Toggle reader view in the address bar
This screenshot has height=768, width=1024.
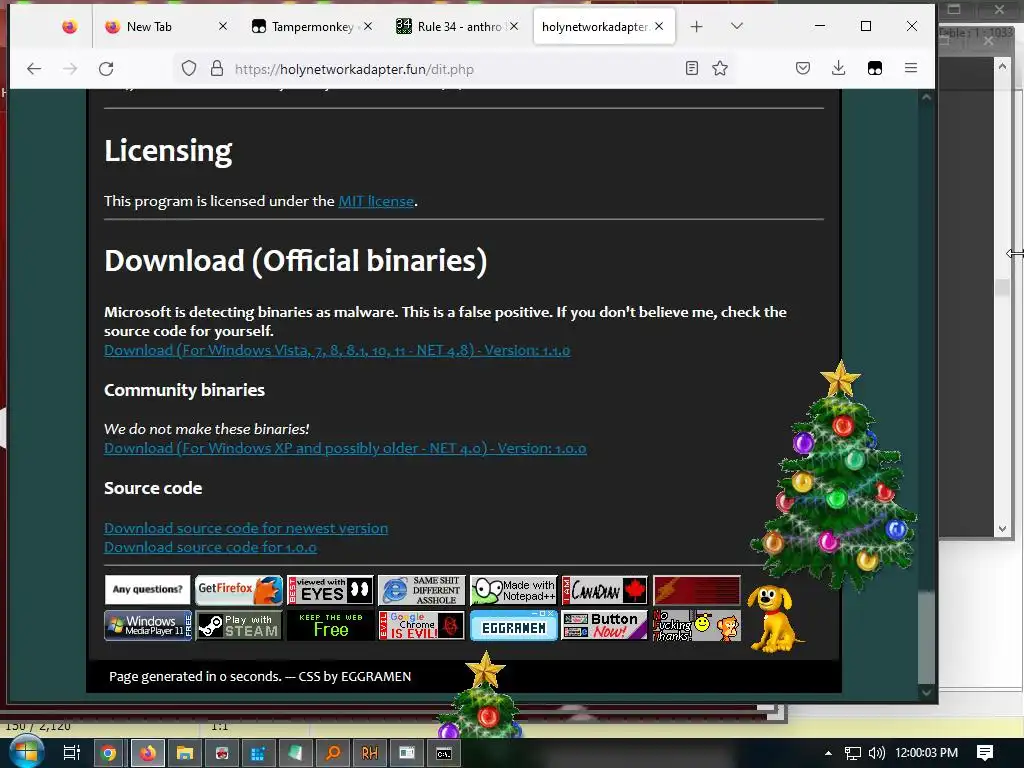pyautogui.click(x=692, y=68)
